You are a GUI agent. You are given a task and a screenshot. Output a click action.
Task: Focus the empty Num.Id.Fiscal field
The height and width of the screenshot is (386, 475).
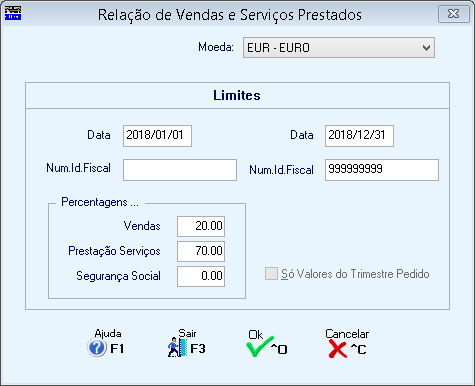click(x=180, y=170)
